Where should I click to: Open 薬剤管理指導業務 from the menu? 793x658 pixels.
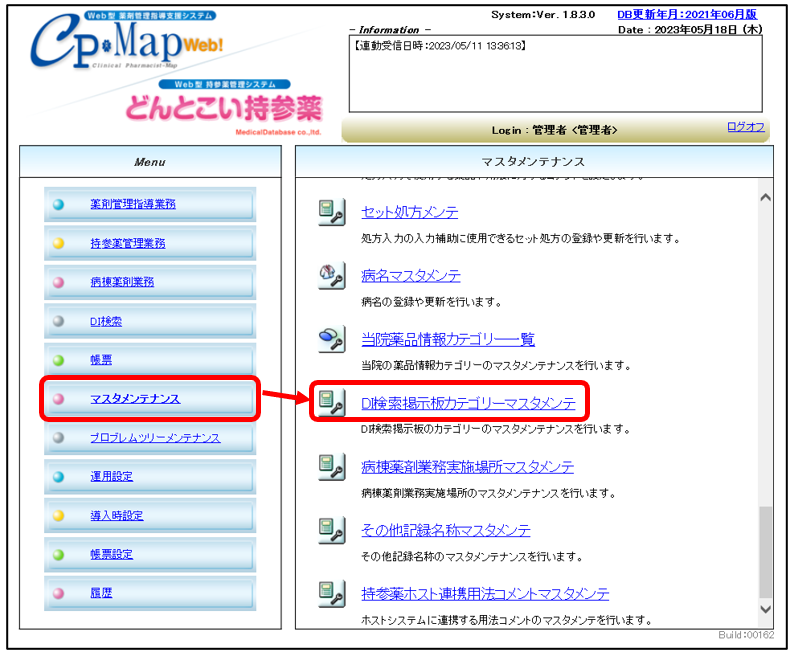tap(133, 204)
